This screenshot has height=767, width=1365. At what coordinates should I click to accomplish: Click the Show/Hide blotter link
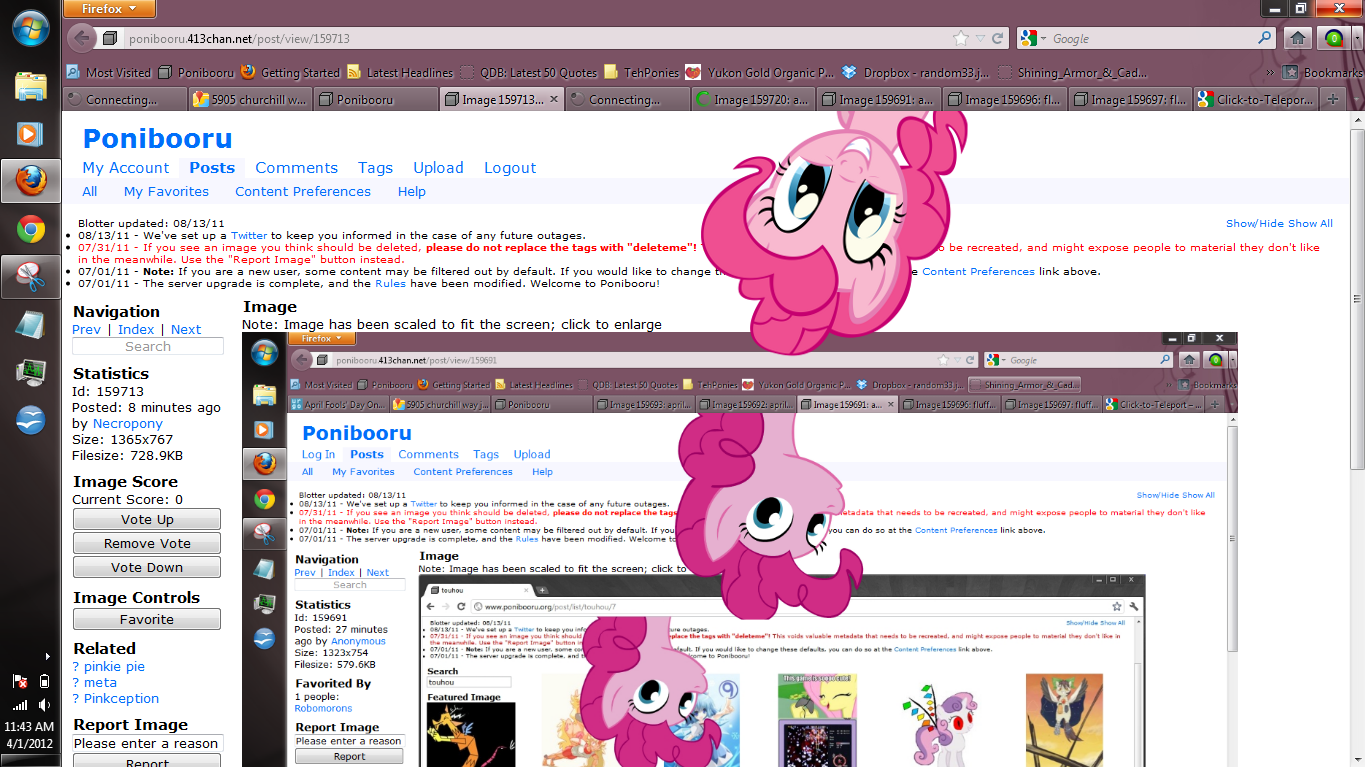tap(1254, 223)
